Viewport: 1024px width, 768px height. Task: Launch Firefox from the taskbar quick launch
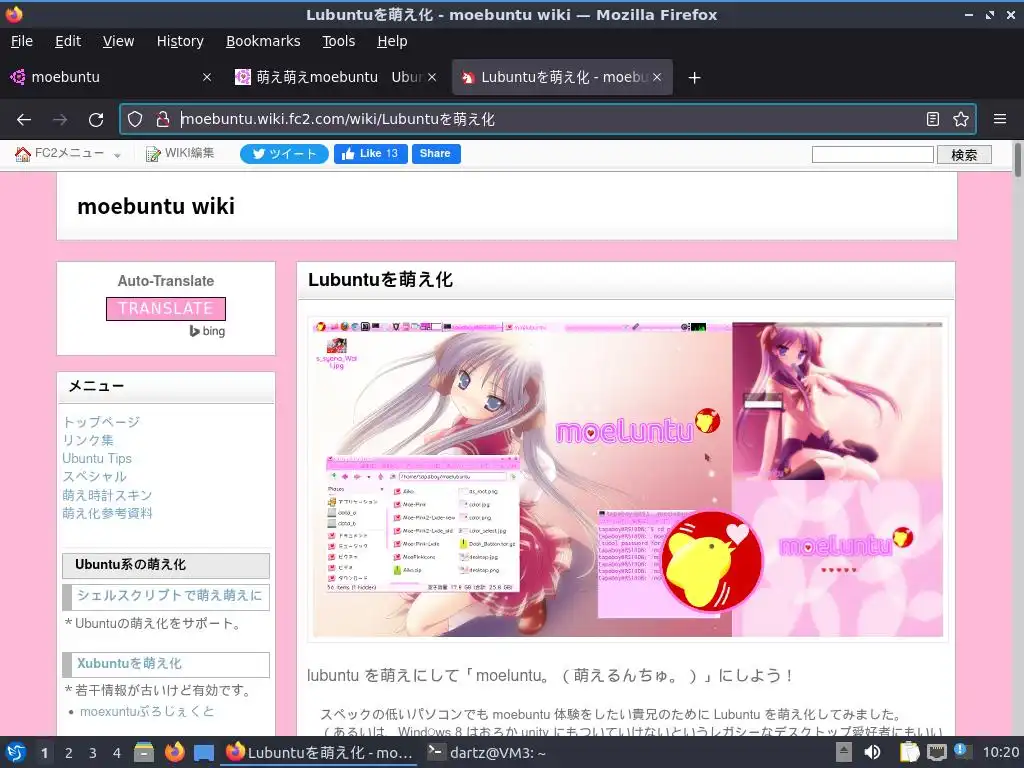pyautogui.click(x=174, y=752)
